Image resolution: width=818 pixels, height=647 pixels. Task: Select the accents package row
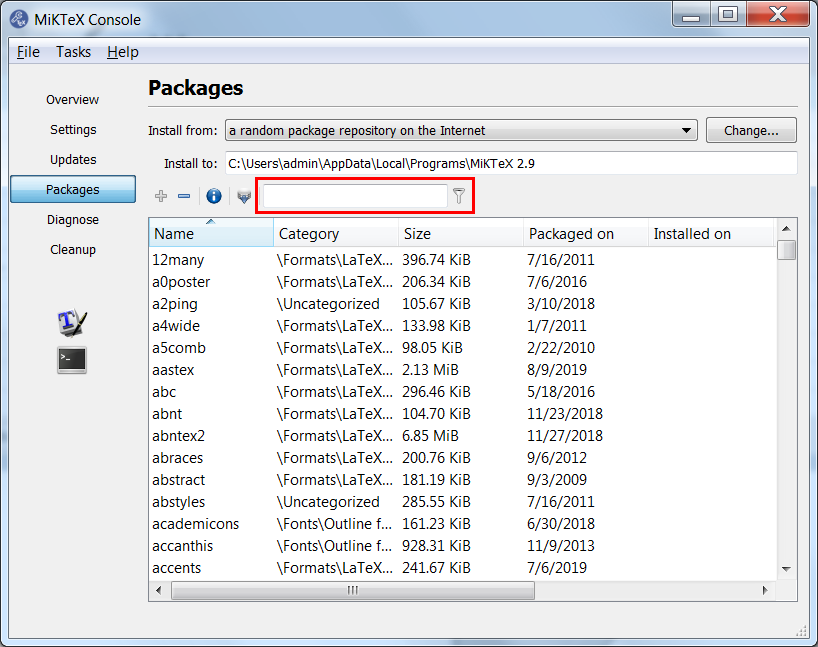462,568
